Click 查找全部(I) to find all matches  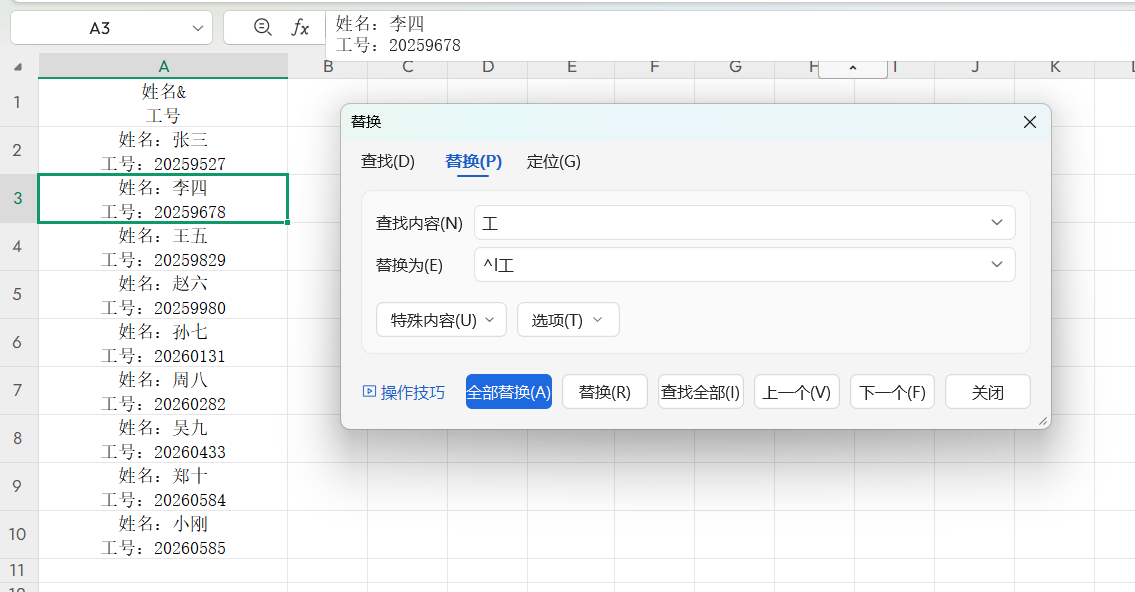[700, 391]
